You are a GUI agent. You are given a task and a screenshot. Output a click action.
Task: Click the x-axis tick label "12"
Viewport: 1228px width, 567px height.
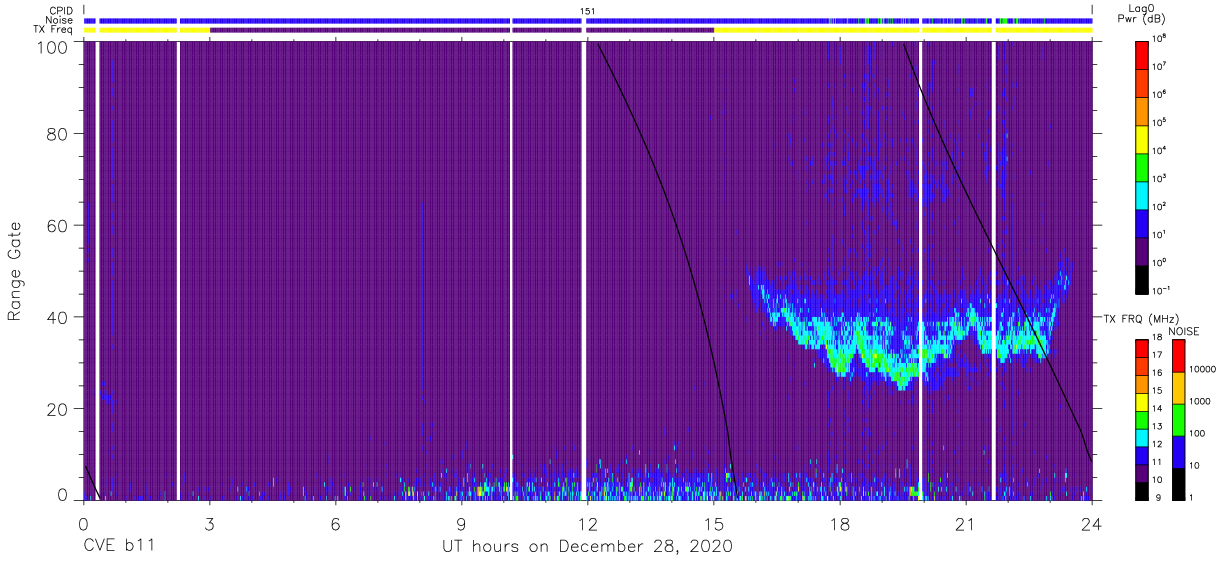pos(587,523)
